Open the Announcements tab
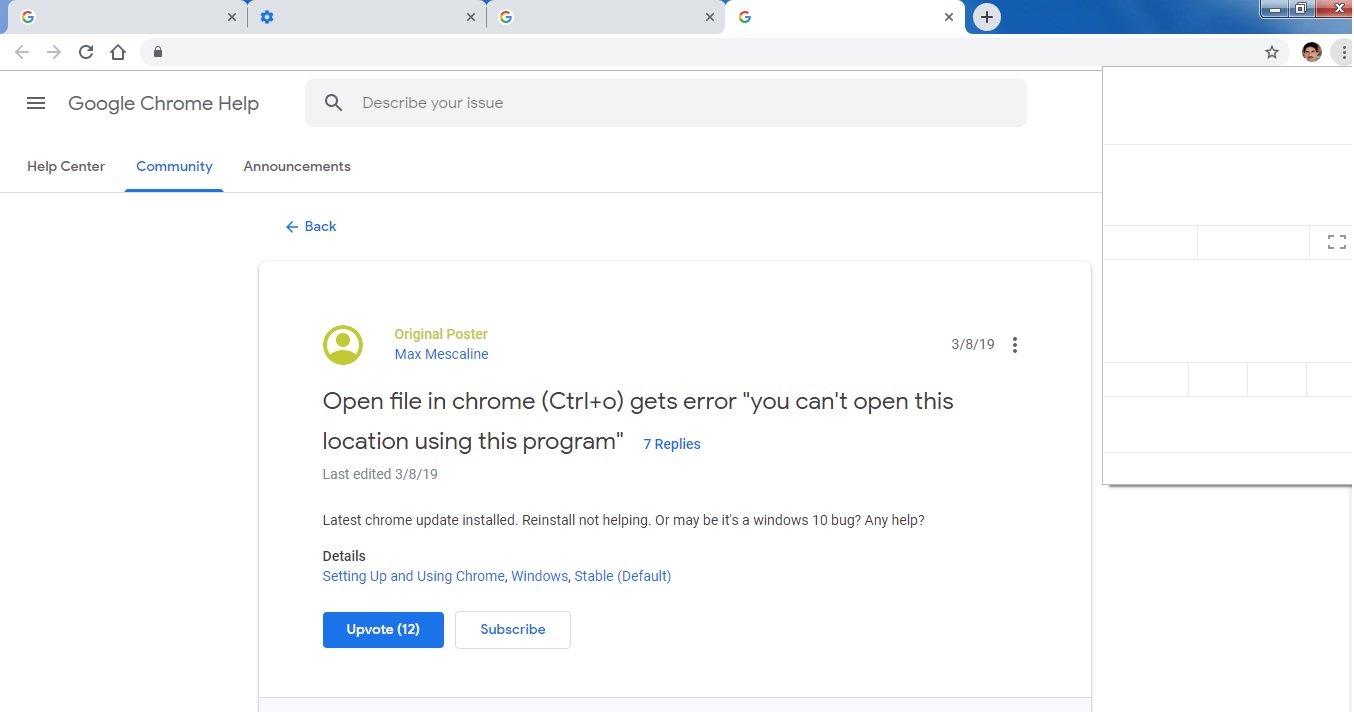Viewport: 1354px width, 722px height. click(x=297, y=167)
